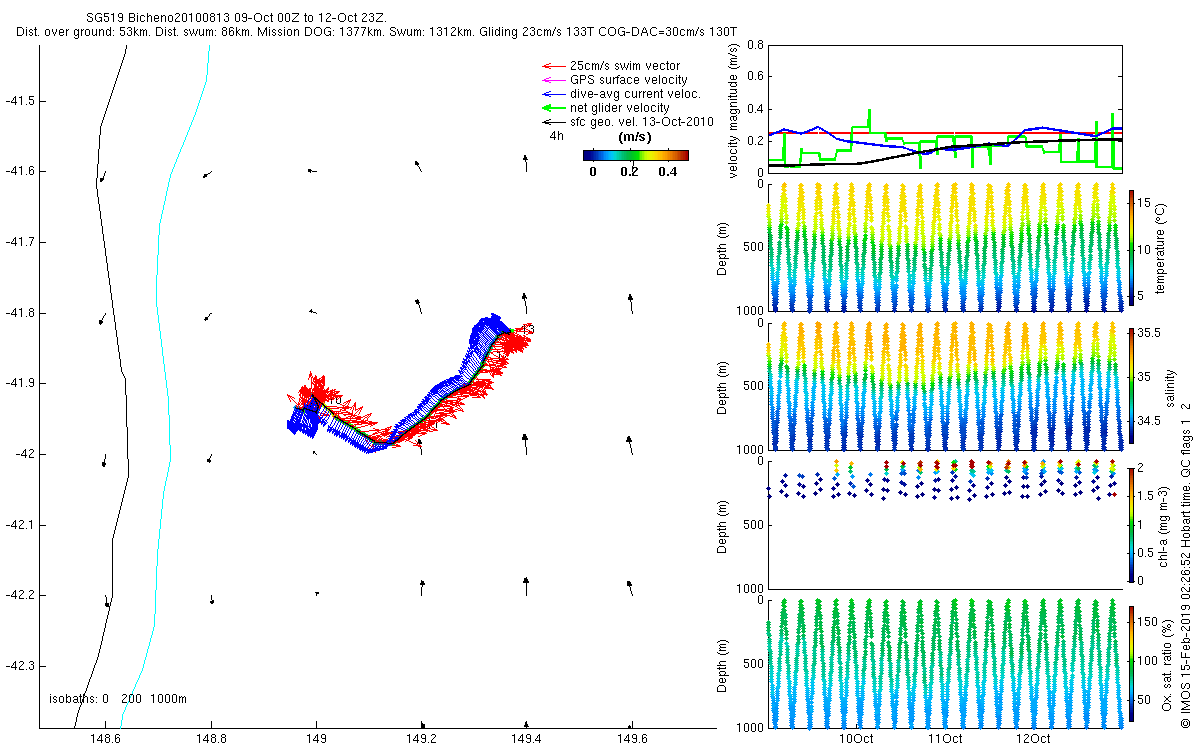Click the '-41.5' latitude tick label

click(20, 101)
